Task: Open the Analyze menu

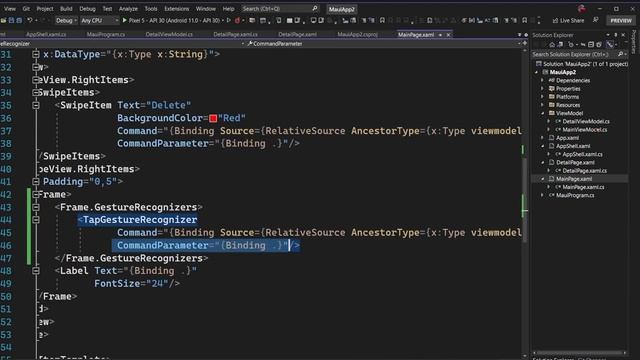Action: (128, 9)
